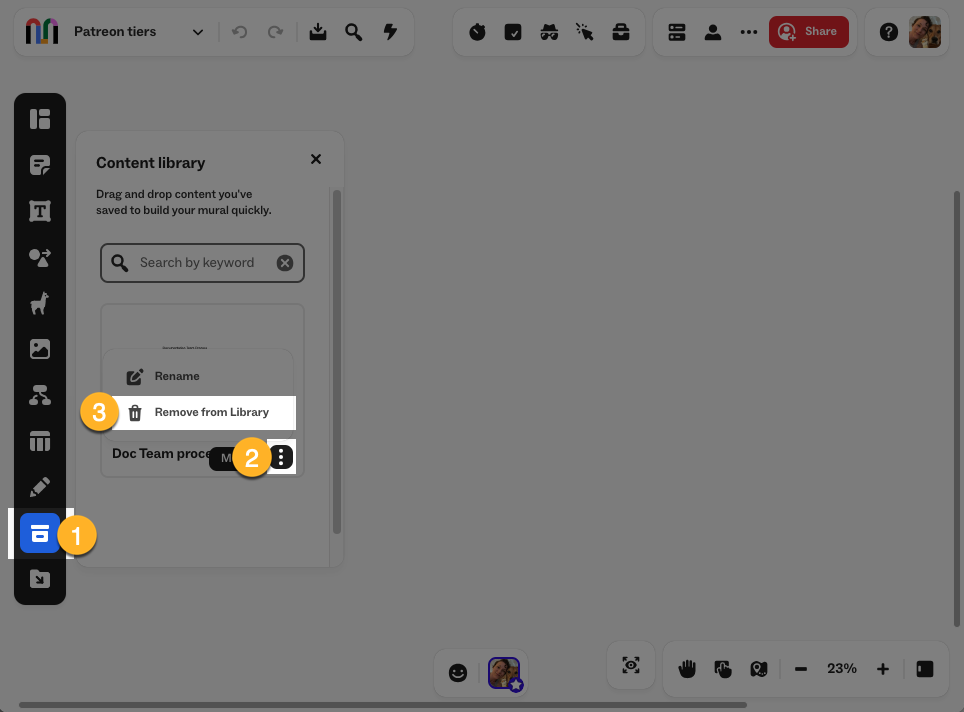The width and height of the screenshot is (964, 712).
Task: Click the three-dot menu on Doc Team item
Action: point(281,457)
